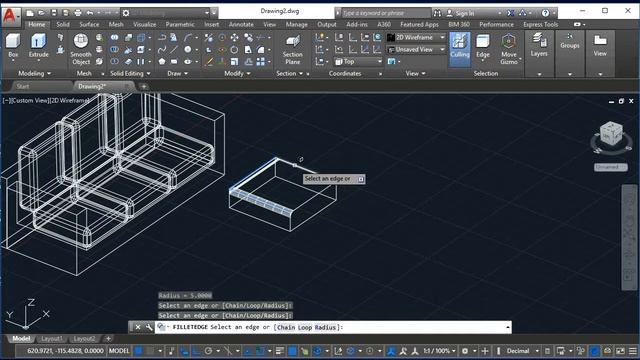Expand the Draw panel
640x360 pixels.
[178, 73]
